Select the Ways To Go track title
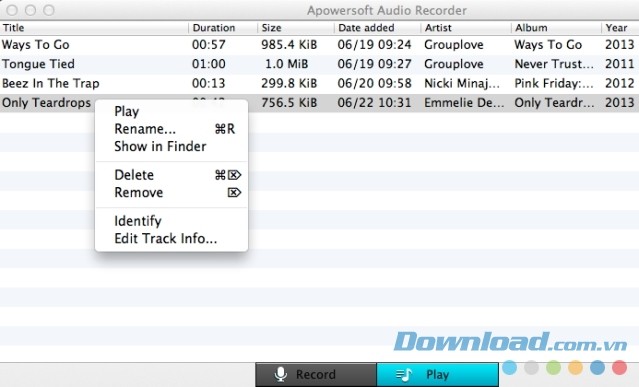The height and width of the screenshot is (387, 639). 35,44
